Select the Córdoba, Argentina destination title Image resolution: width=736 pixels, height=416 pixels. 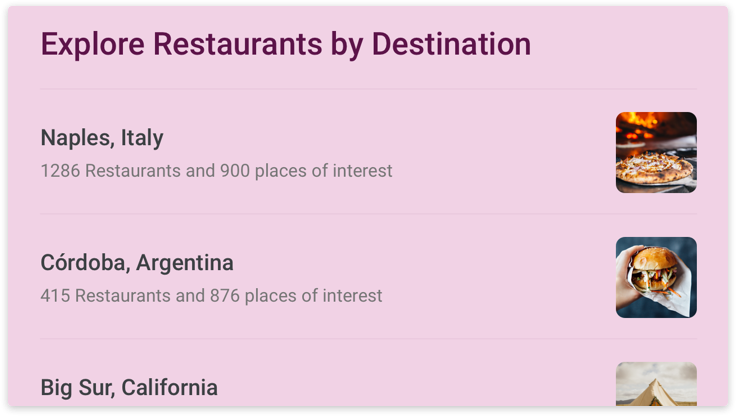pos(137,263)
